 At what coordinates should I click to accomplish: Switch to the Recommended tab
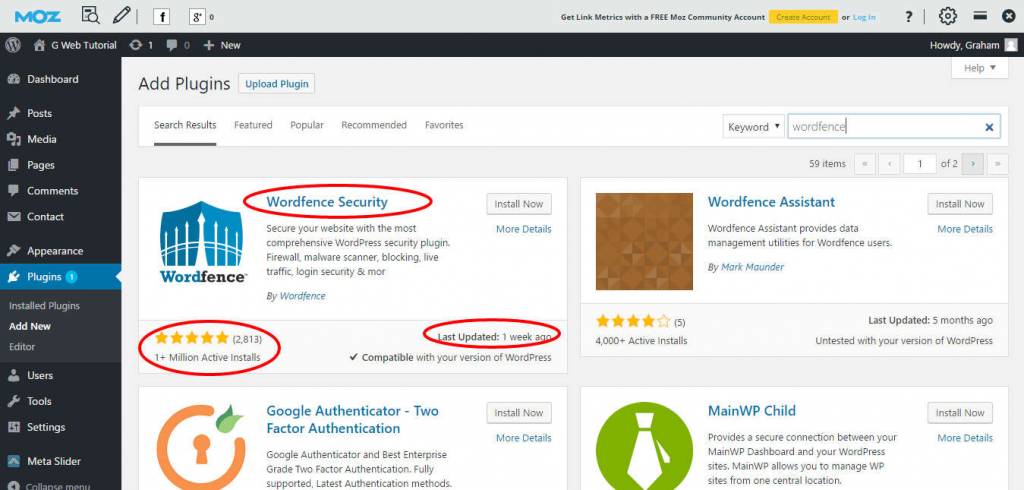(x=374, y=125)
